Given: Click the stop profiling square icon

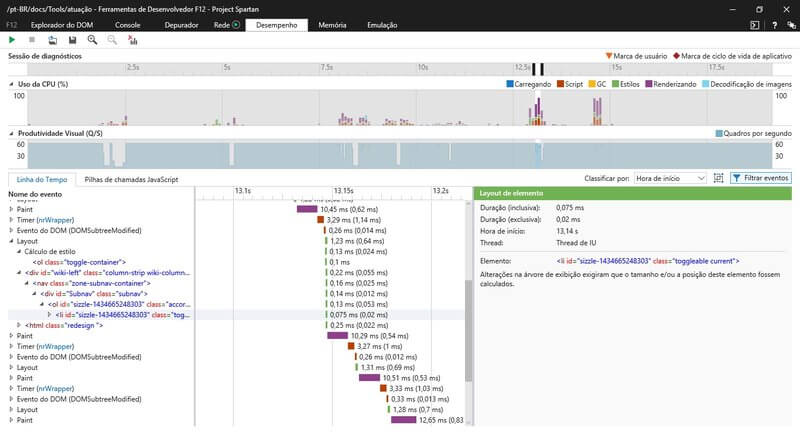Looking at the screenshot, I should [32, 40].
